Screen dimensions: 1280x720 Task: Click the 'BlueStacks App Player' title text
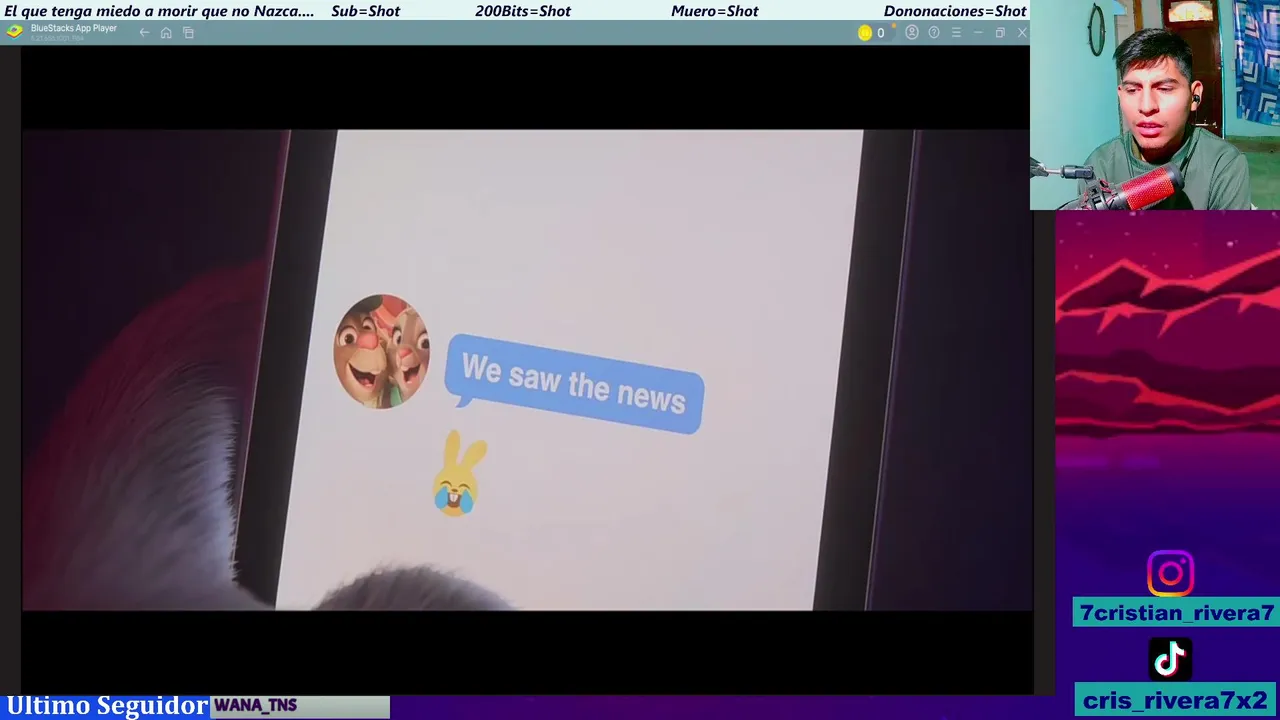pyautogui.click(x=74, y=28)
